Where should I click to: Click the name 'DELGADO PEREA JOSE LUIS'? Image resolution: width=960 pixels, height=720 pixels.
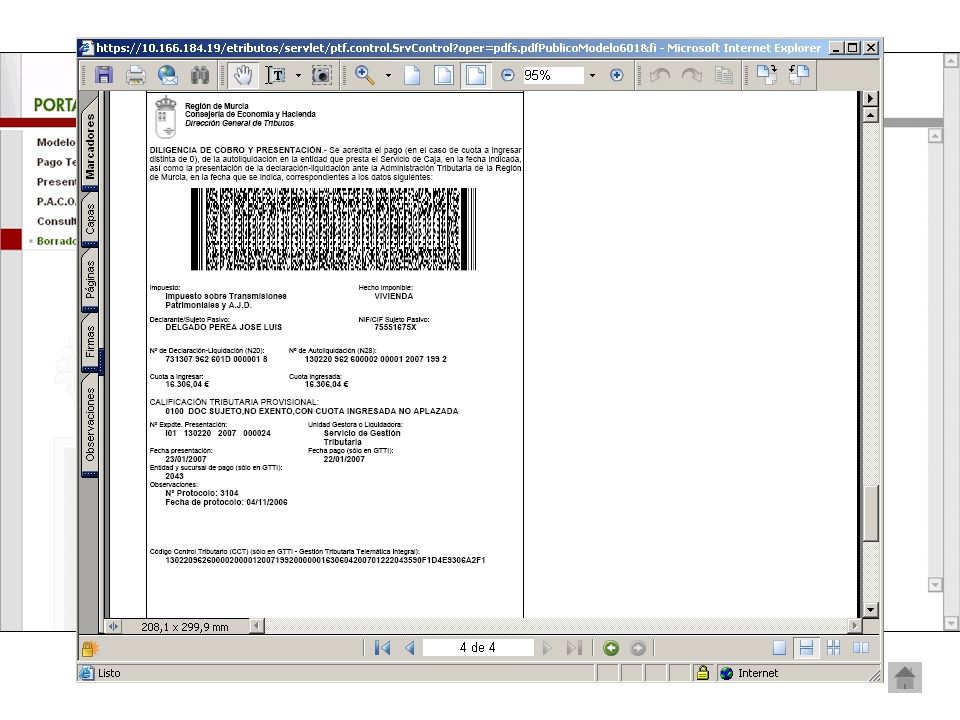coord(223,328)
